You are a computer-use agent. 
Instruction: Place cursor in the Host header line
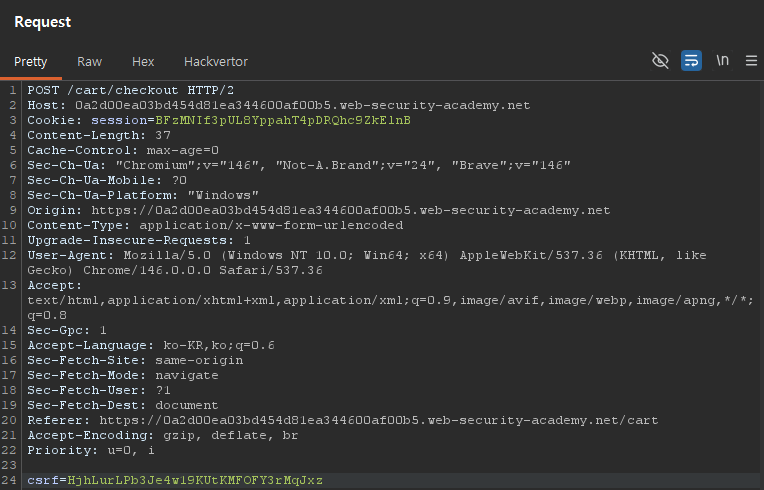pyautogui.click(x=278, y=105)
